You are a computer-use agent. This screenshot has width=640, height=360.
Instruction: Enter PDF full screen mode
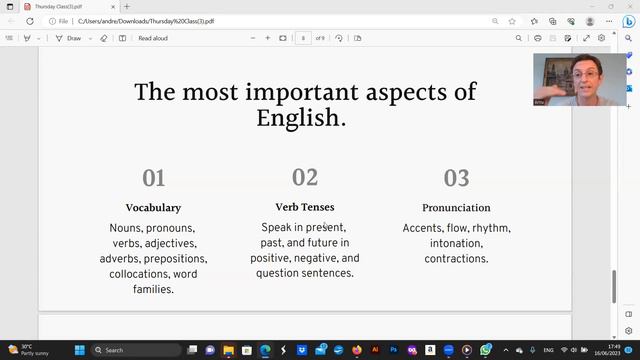(x=586, y=38)
